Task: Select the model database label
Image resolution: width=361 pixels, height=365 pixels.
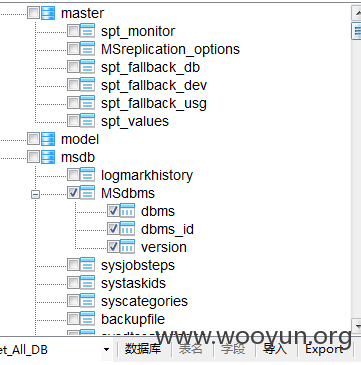Action: [x=80, y=139]
